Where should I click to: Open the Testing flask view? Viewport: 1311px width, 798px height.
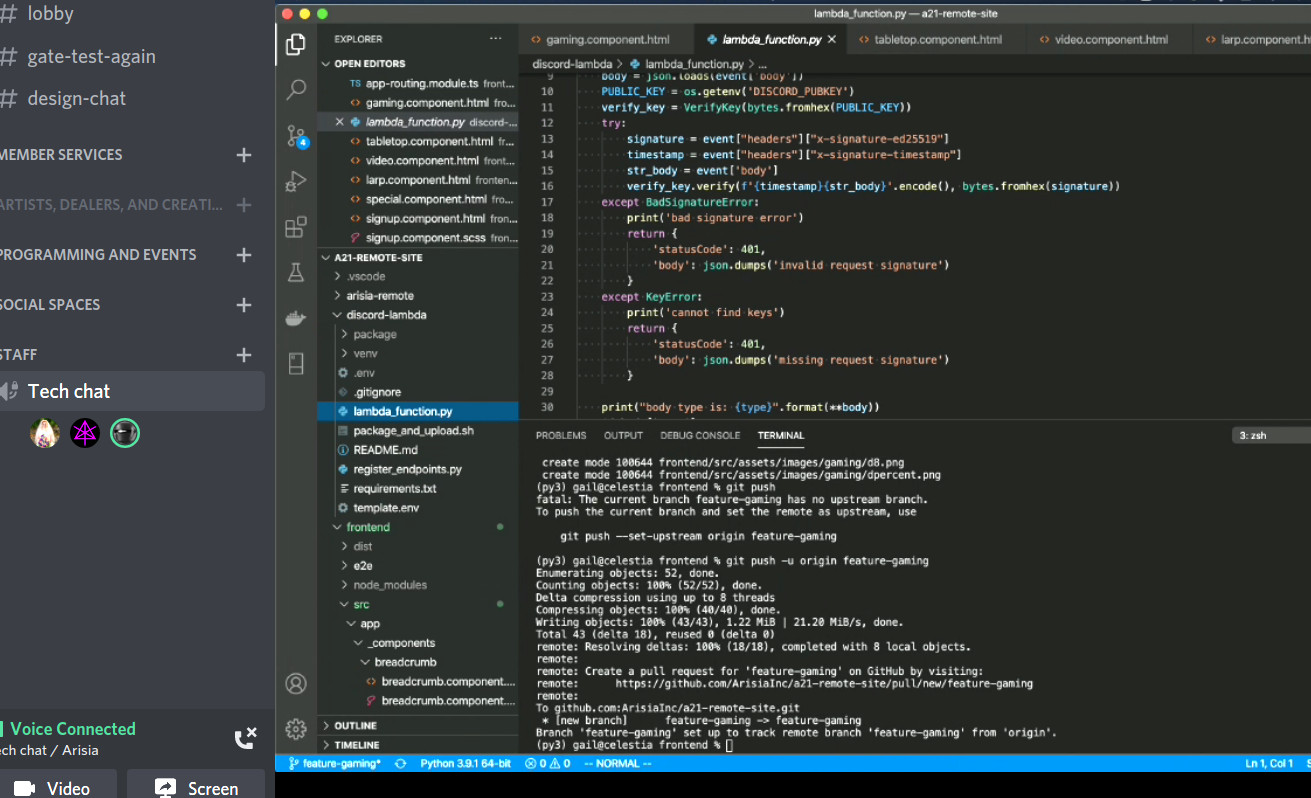click(x=296, y=272)
